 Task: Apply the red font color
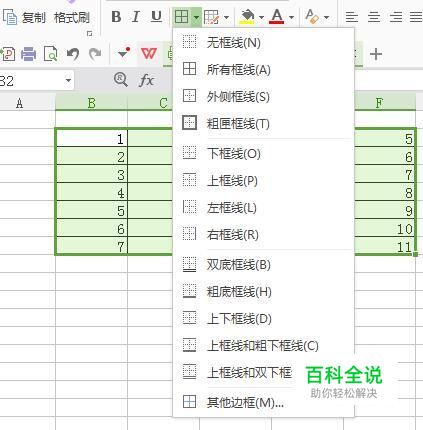click(x=277, y=17)
